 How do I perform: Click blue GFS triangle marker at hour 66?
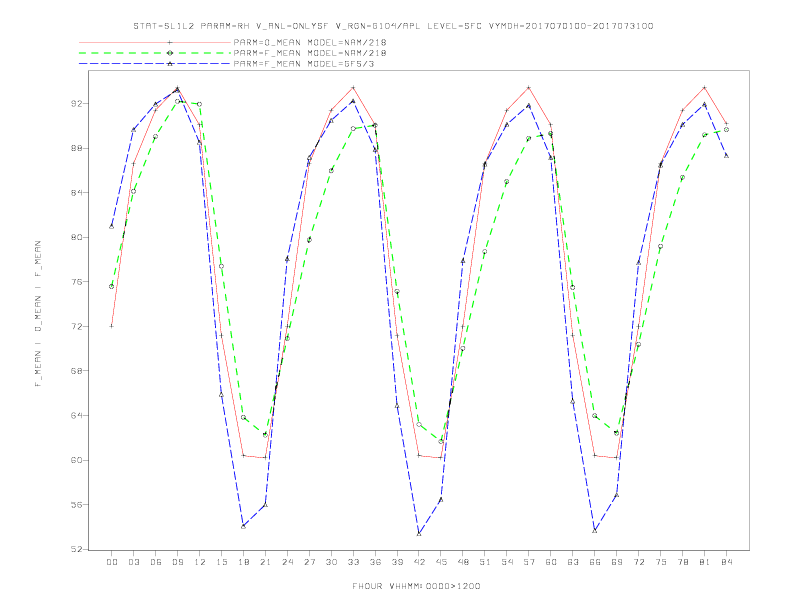(x=595, y=531)
